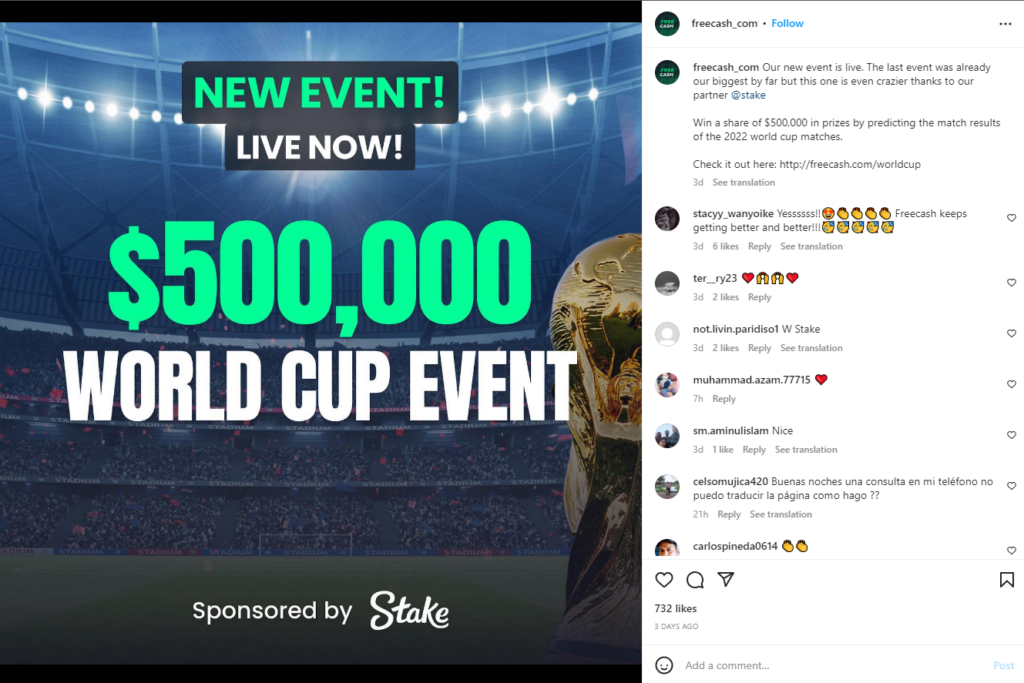Open the three-dot more options menu

coord(1005,24)
